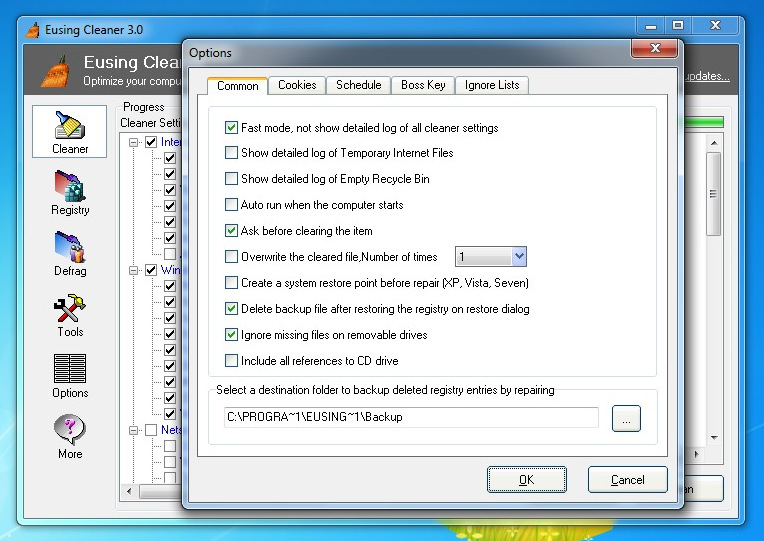The image size is (764, 541).
Task: Click the scroll down arrow in main window
Action: (x=714, y=438)
